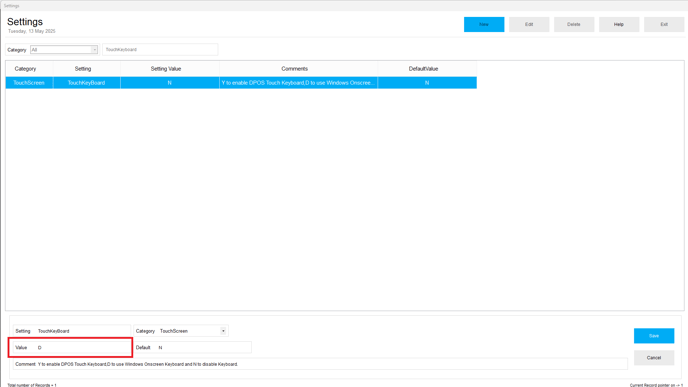Sort by Category column header
The image size is (688, 387).
click(x=25, y=69)
